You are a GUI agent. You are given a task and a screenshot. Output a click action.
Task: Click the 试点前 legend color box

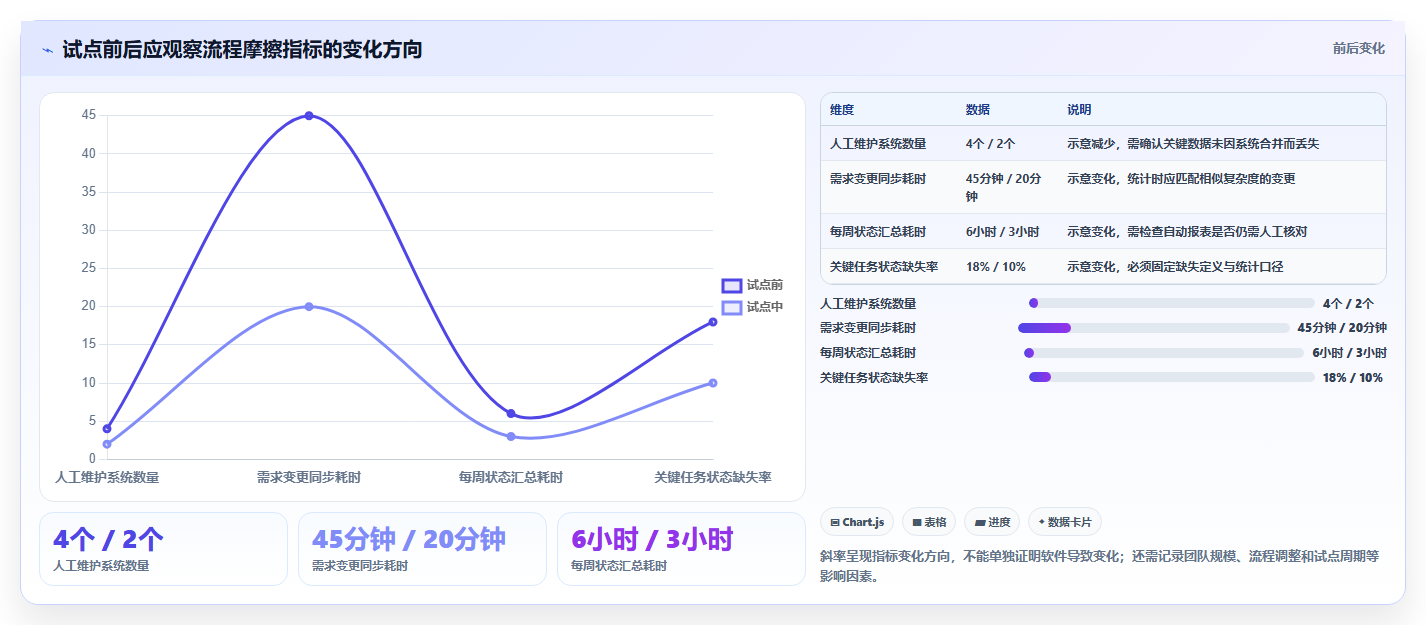(732, 285)
